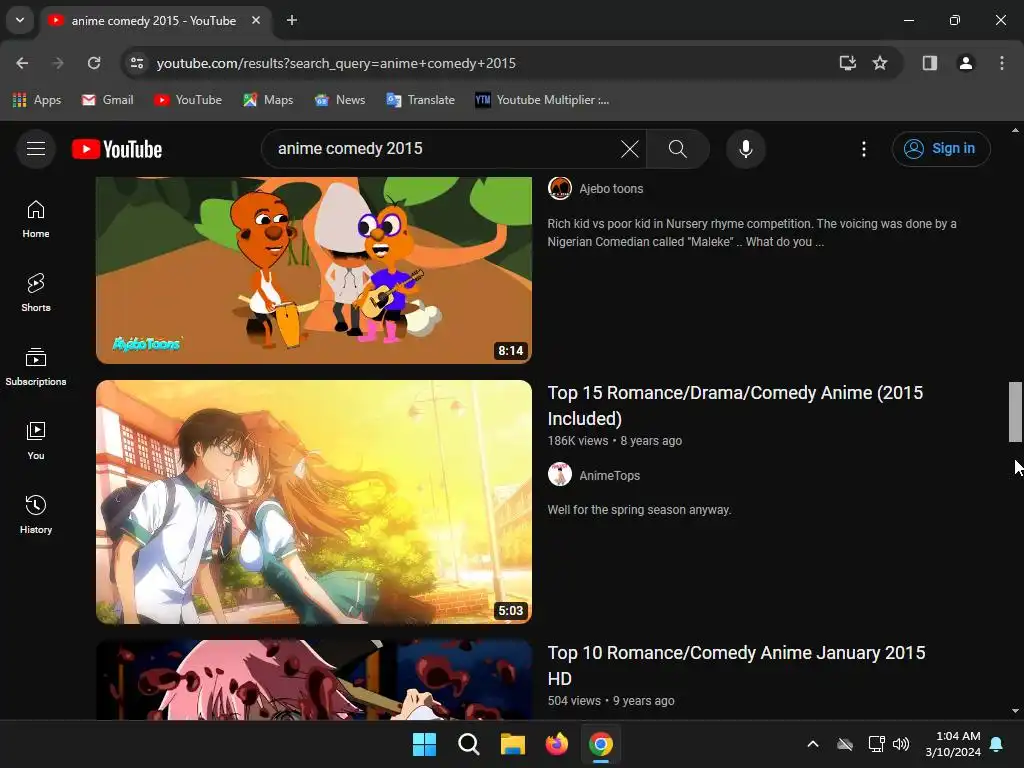The height and width of the screenshot is (768, 1024).
Task: Click 'Well for the spring season anyway.' description
Action: coord(639,509)
